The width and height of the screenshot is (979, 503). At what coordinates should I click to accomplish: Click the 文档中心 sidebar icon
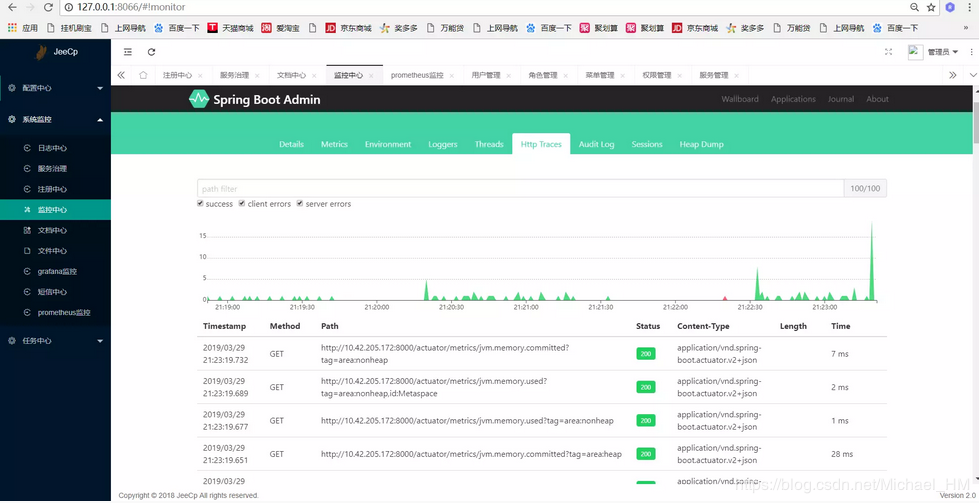(x=28, y=230)
